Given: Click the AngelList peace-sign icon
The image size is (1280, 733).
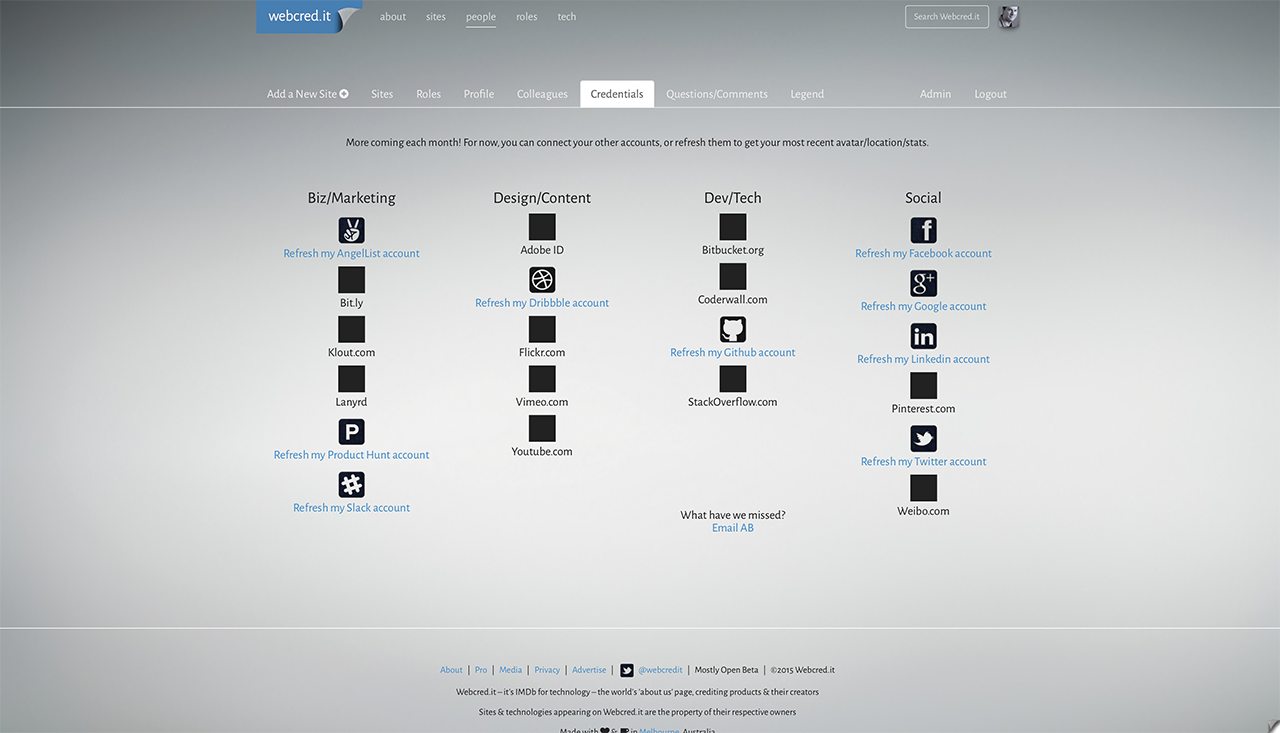Looking at the screenshot, I should pyautogui.click(x=351, y=230).
